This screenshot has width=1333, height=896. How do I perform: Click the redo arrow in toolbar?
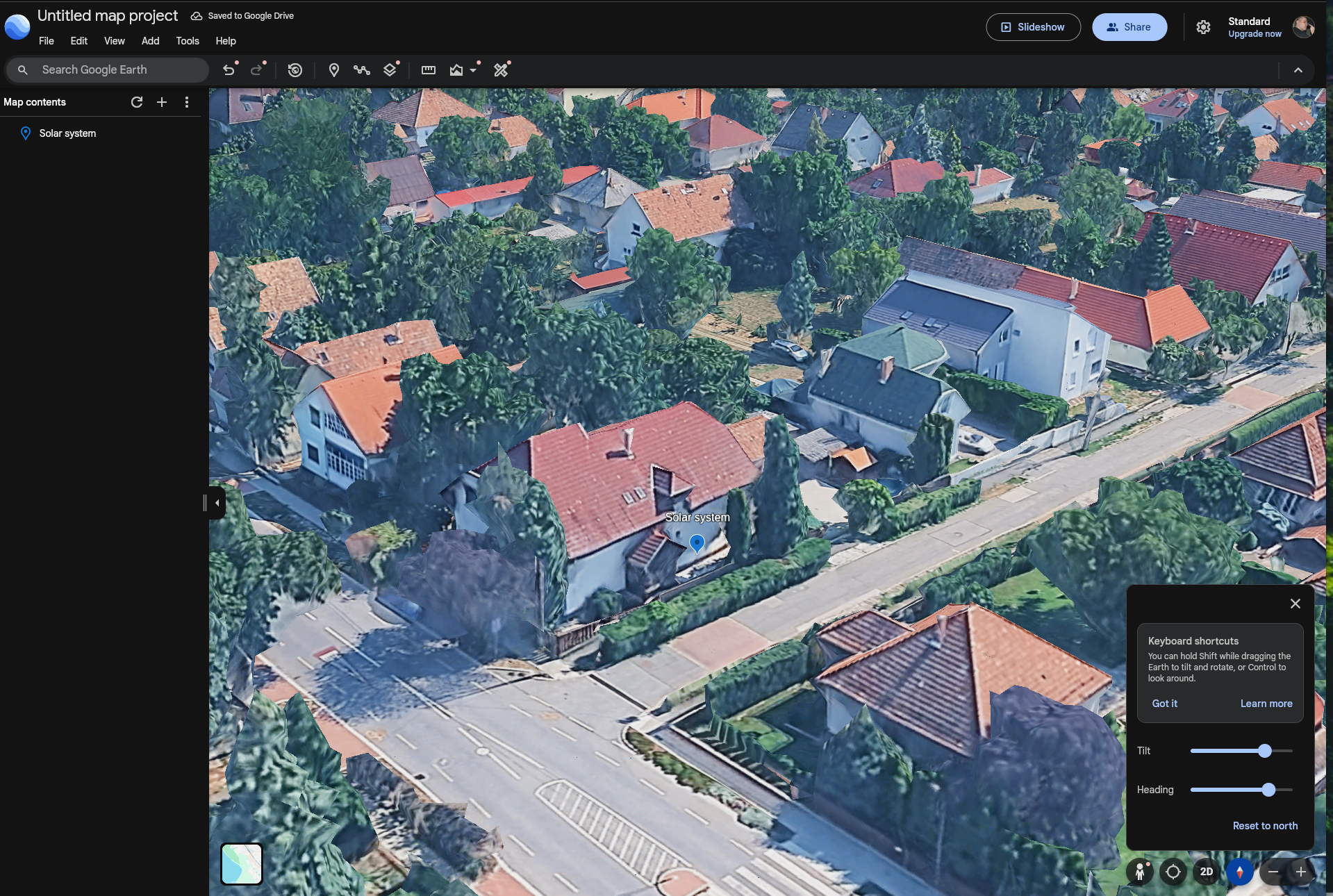point(256,69)
